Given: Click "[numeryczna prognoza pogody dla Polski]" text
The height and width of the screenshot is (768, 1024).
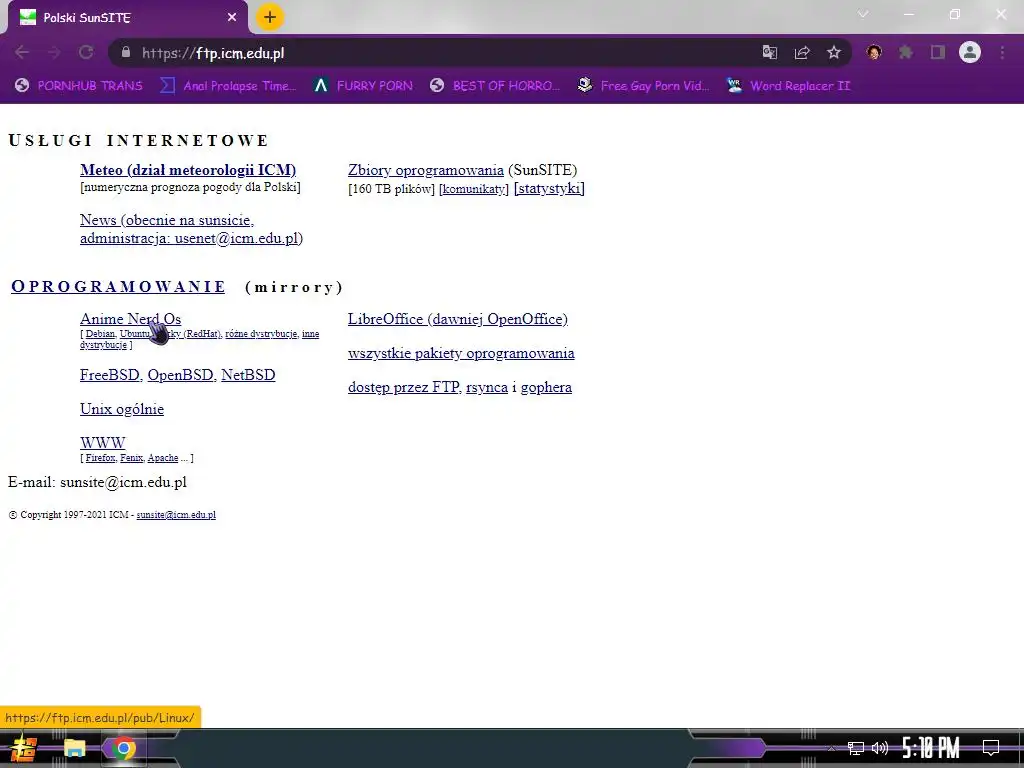Looking at the screenshot, I should [190, 187].
